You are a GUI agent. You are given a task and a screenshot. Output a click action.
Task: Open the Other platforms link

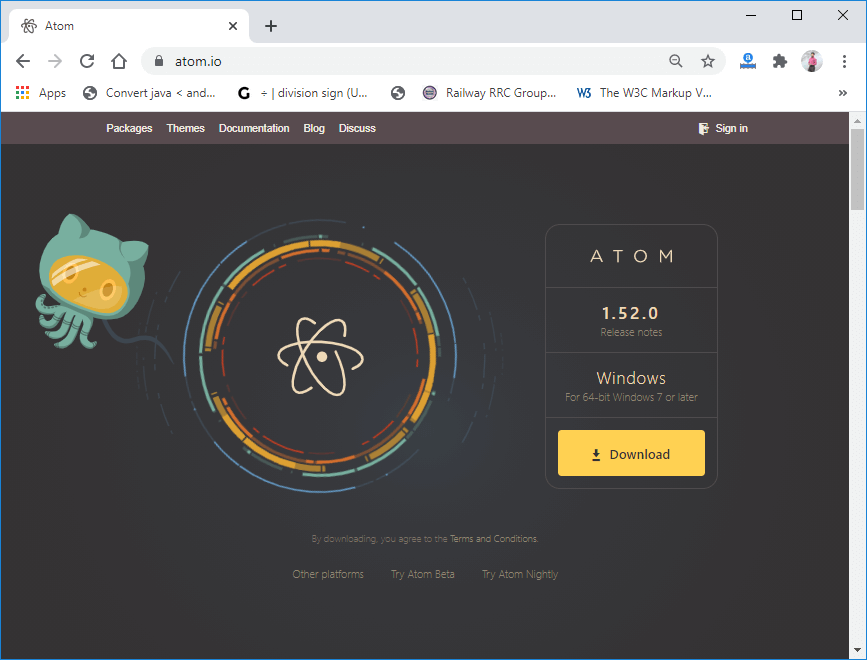(x=328, y=574)
